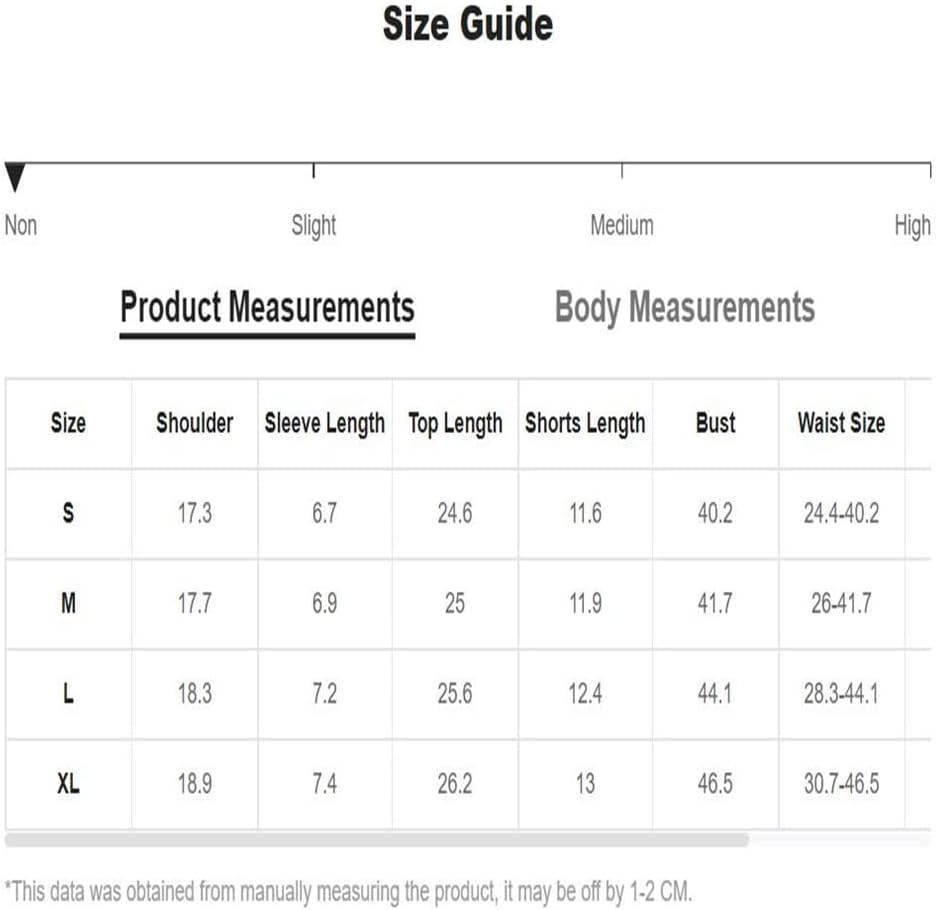The width and height of the screenshot is (936, 910).
Task: Click the Size column header
Action: pos(68,423)
